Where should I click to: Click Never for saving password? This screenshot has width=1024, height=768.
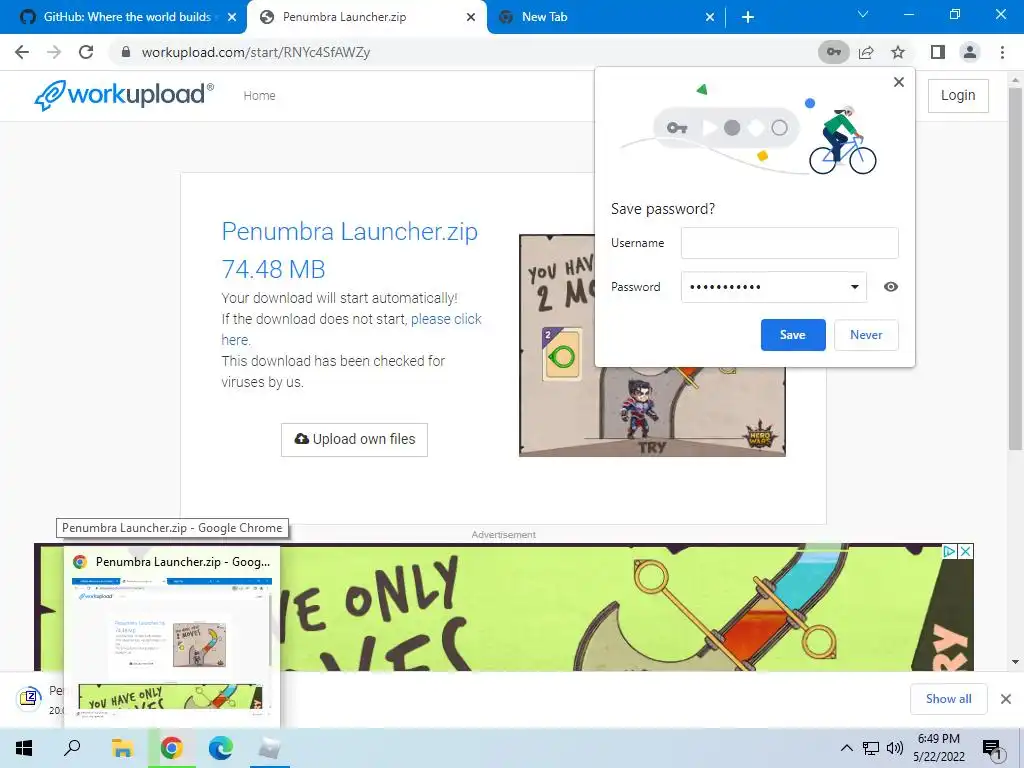(865, 335)
